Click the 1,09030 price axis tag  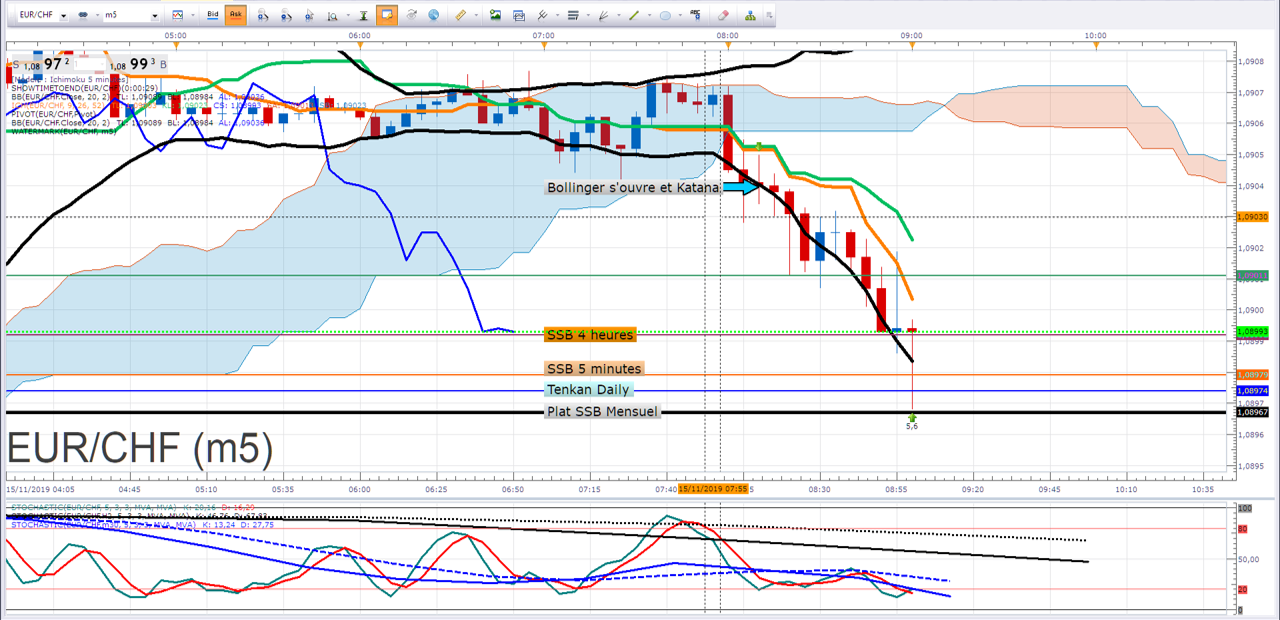click(x=1253, y=216)
